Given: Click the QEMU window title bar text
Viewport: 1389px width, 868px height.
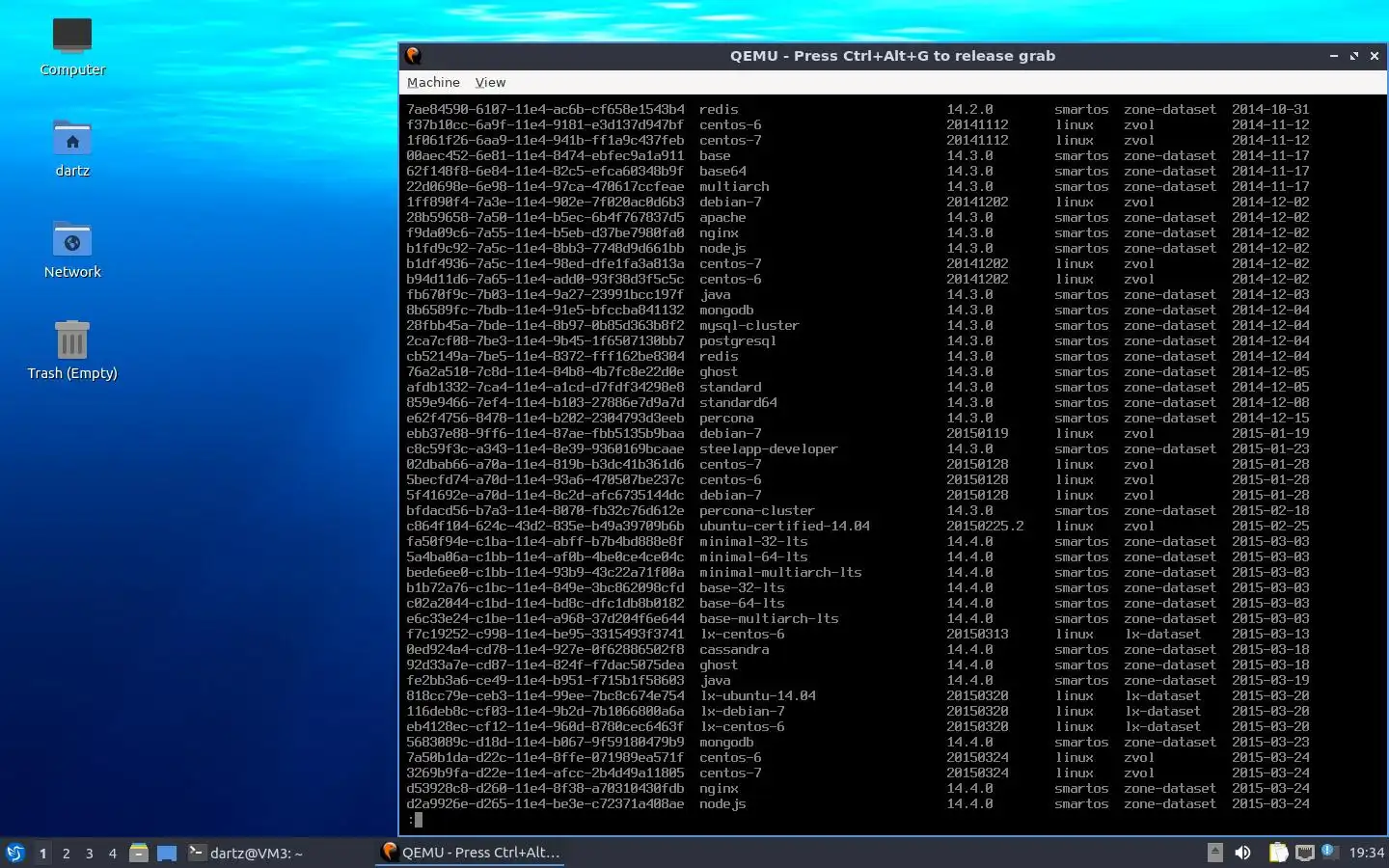Looking at the screenshot, I should pyautogui.click(x=892, y=56).
